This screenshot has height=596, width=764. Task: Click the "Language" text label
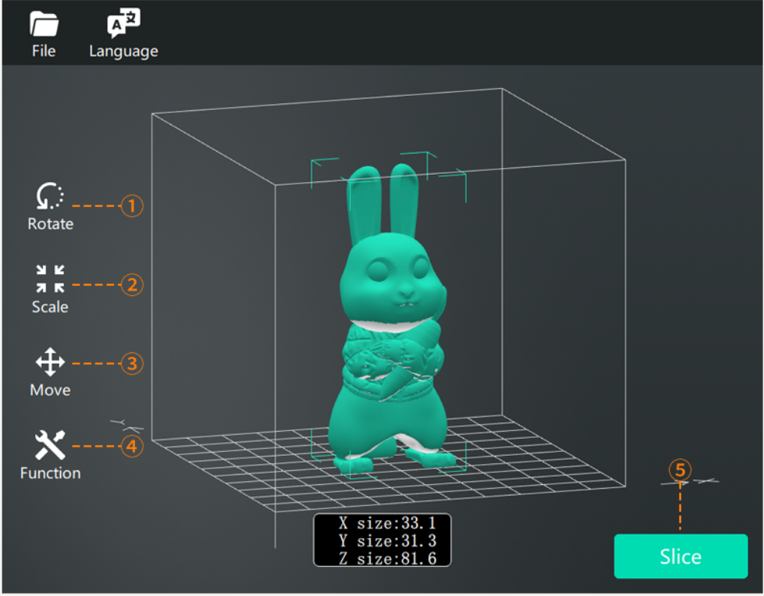123,51
